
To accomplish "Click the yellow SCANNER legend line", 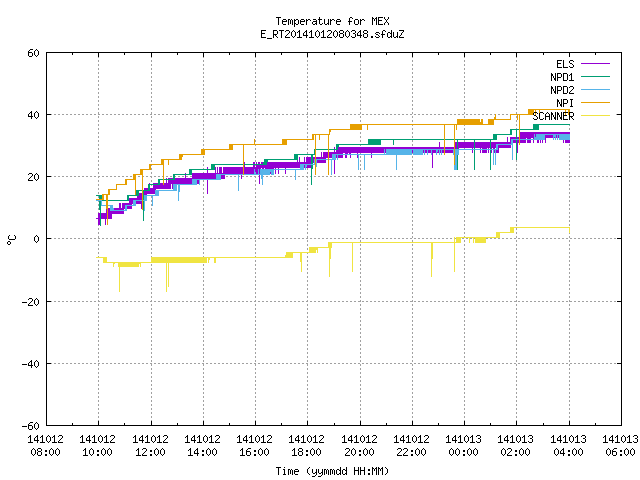I will (595, 116).
